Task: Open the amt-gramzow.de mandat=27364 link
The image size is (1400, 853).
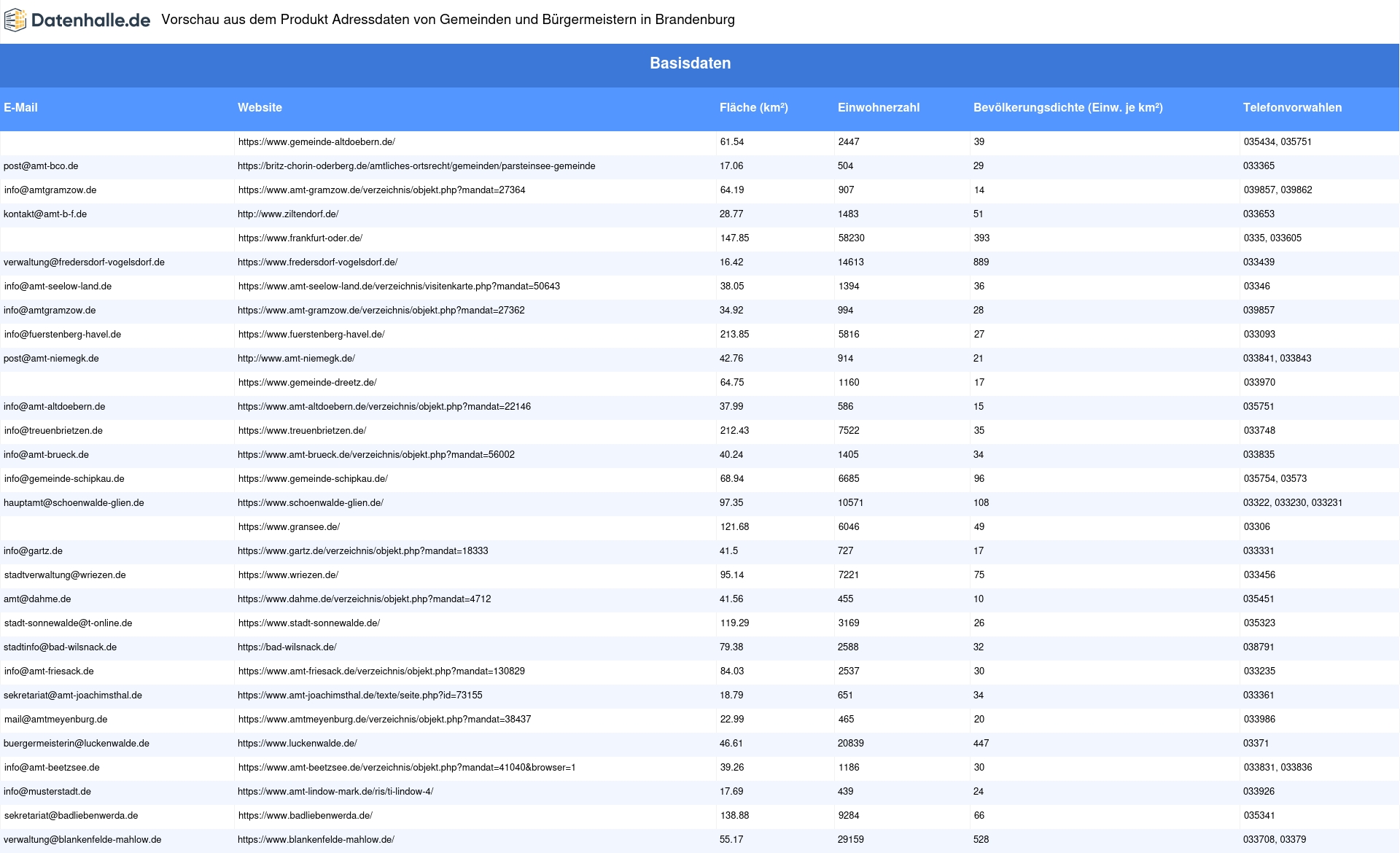Action: (381, 190)
